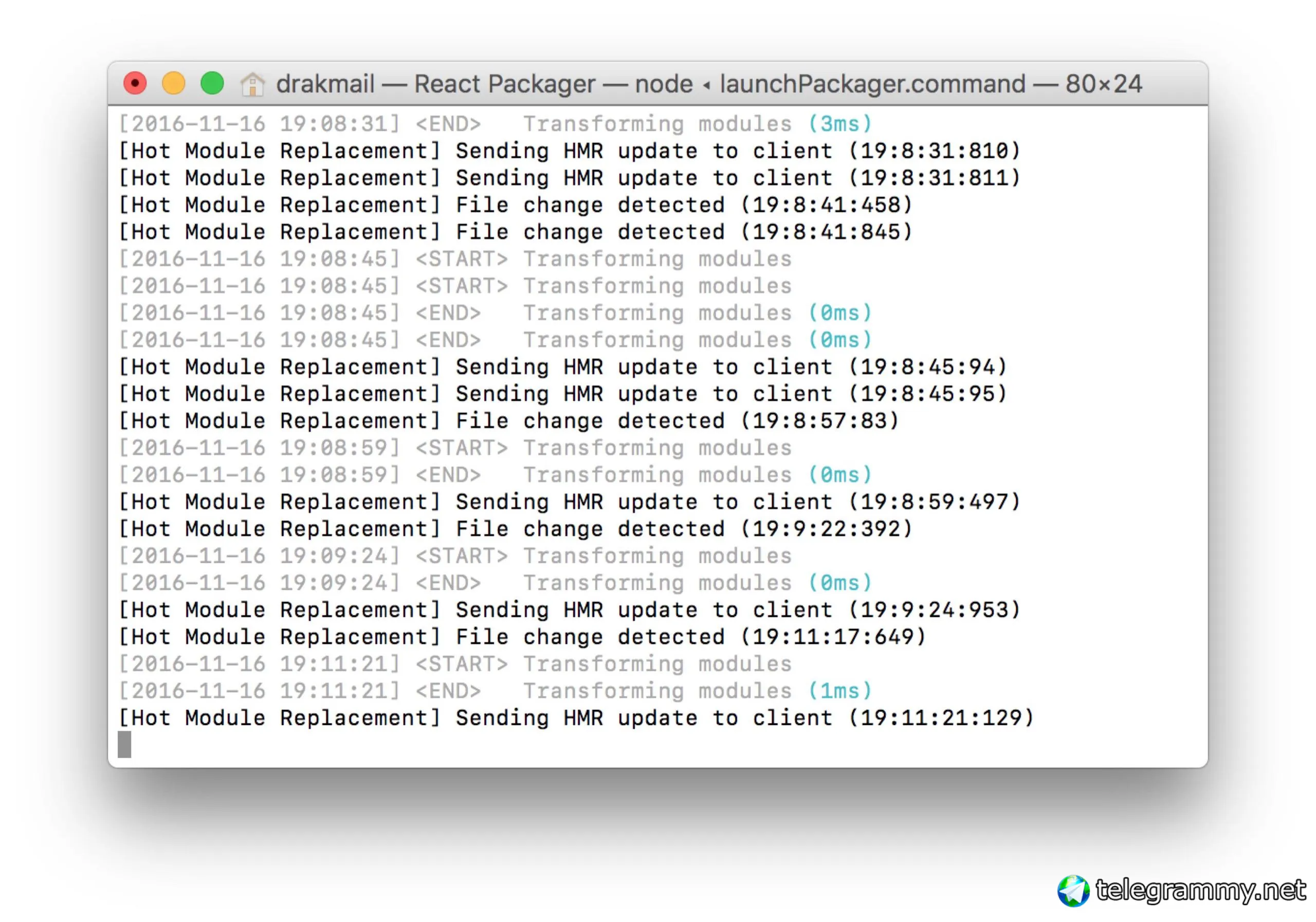Click the last HMR update line timestamp 19:11:21:129
Viewport: 1316px width, 922px height.
941,717
